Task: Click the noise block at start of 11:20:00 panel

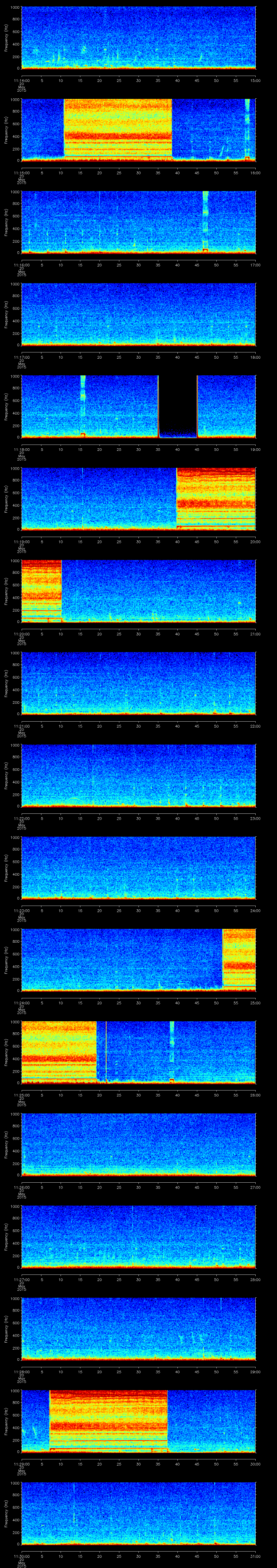Action: (x=41, y=591)
